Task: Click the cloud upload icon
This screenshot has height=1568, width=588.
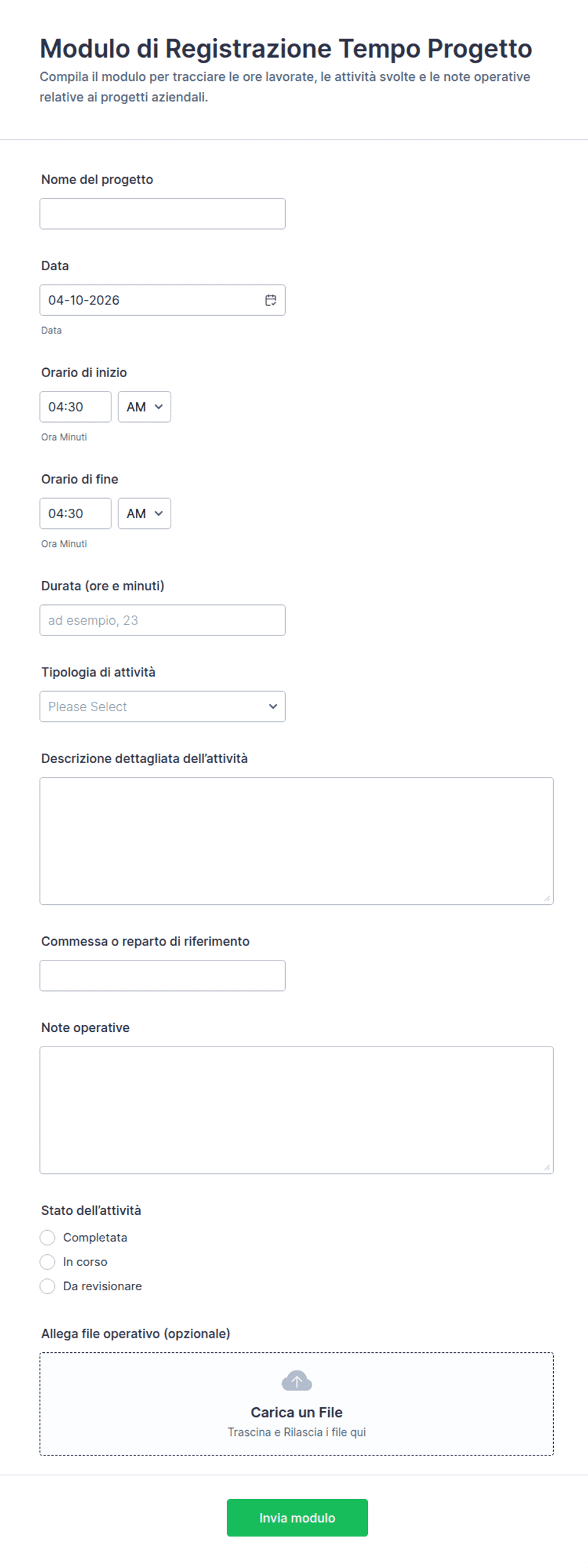Action: (297, 1381)
